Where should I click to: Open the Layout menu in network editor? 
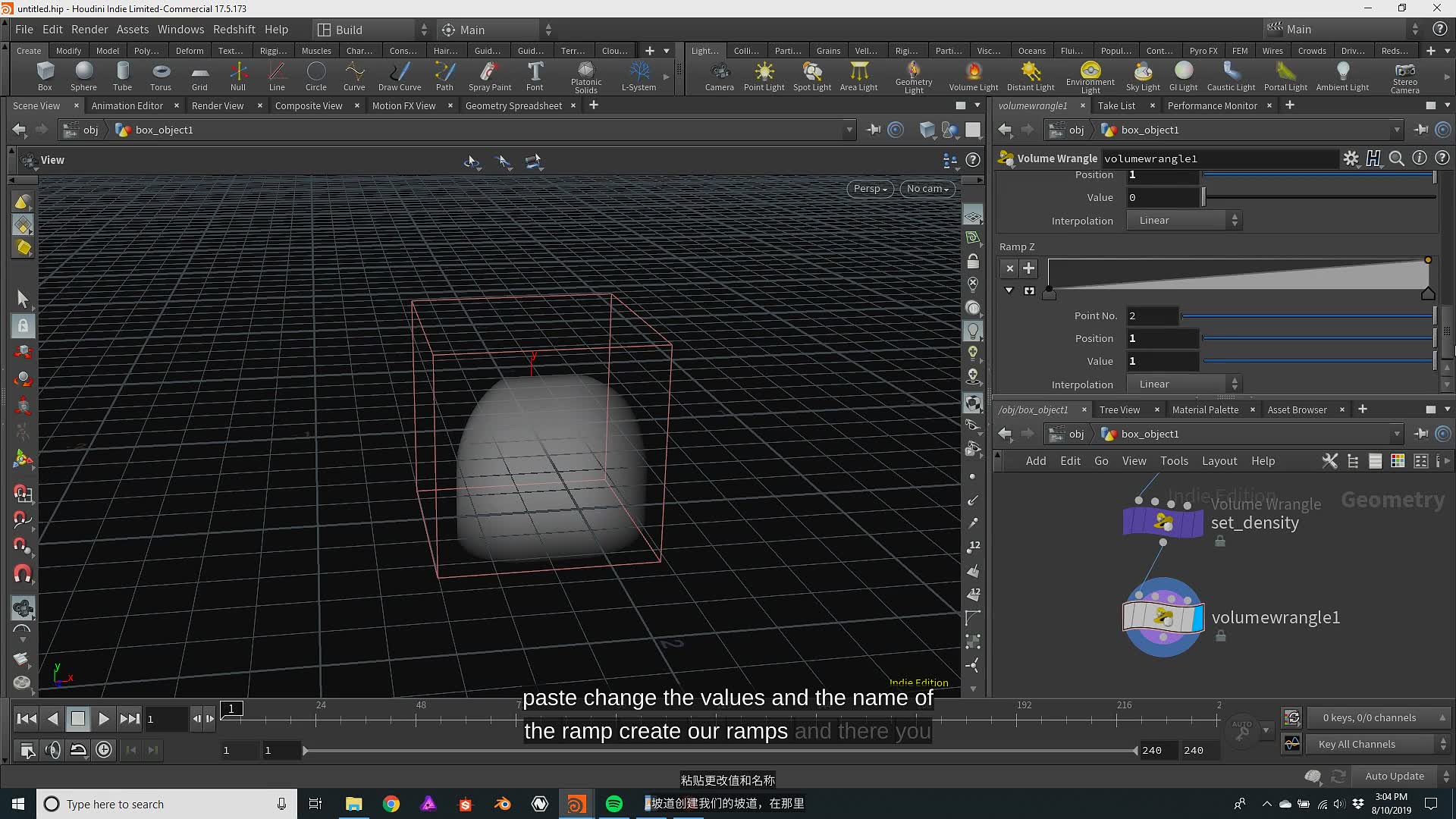click(x=1219, y=461)
